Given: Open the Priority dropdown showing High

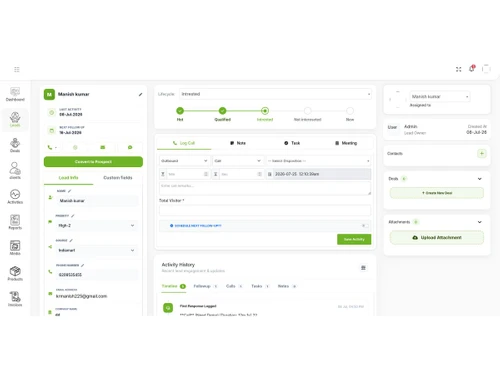Looking at the screenshot, I should pyautogui.click(x=97, y=226).
